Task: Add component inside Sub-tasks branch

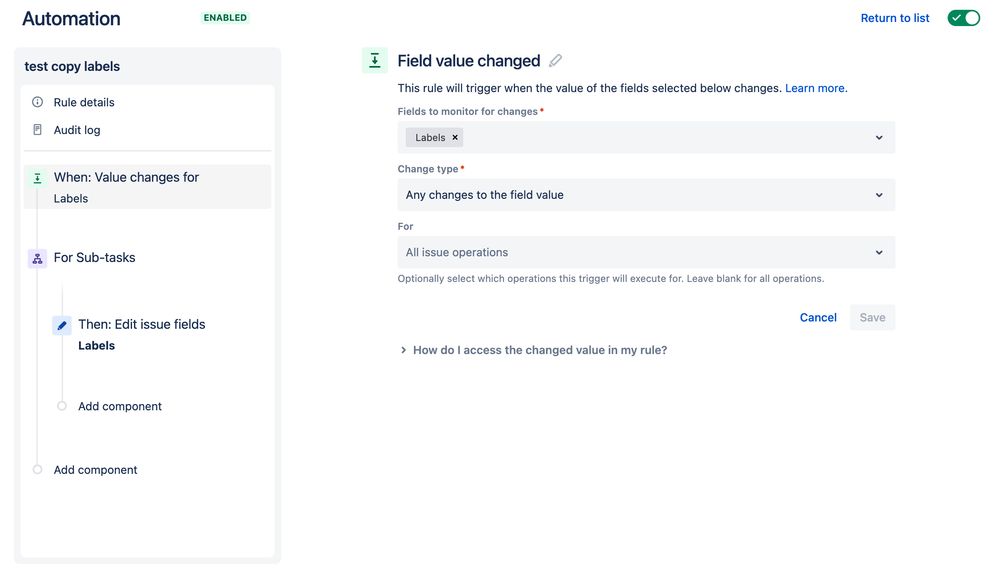Action: (119, 406)
